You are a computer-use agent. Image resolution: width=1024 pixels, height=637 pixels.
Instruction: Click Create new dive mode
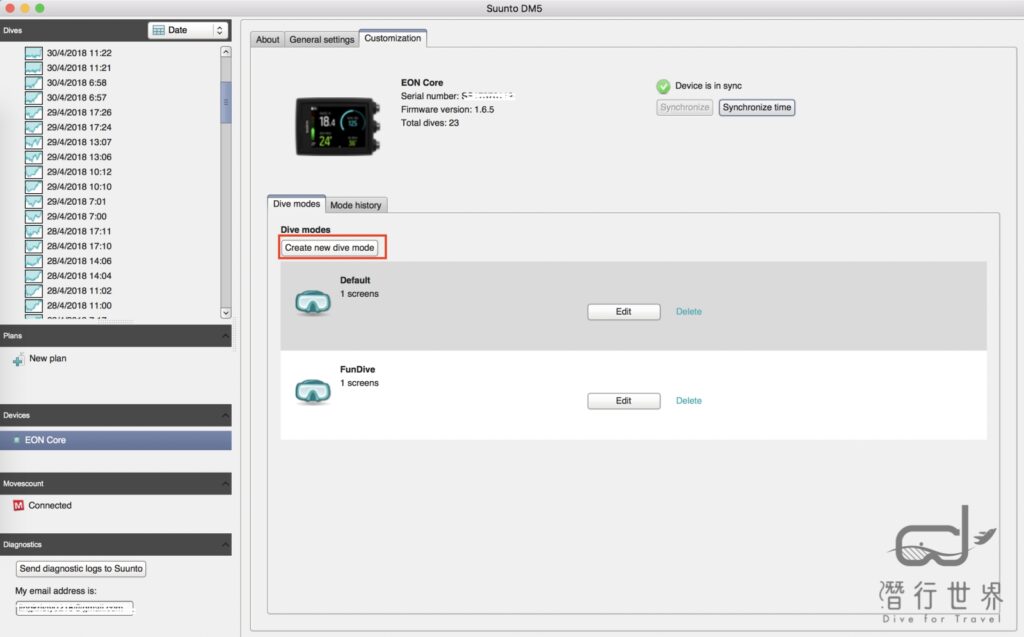click(330, 248)
